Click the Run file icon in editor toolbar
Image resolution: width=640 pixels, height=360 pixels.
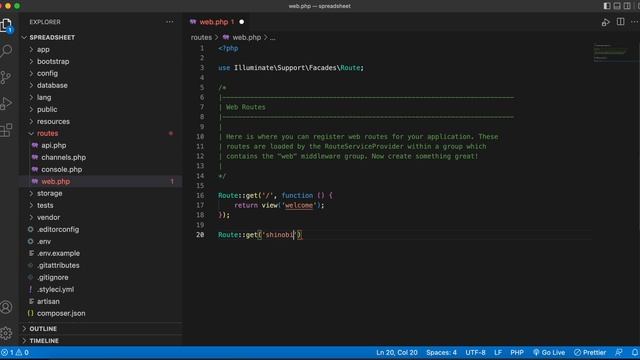(605, 22)
